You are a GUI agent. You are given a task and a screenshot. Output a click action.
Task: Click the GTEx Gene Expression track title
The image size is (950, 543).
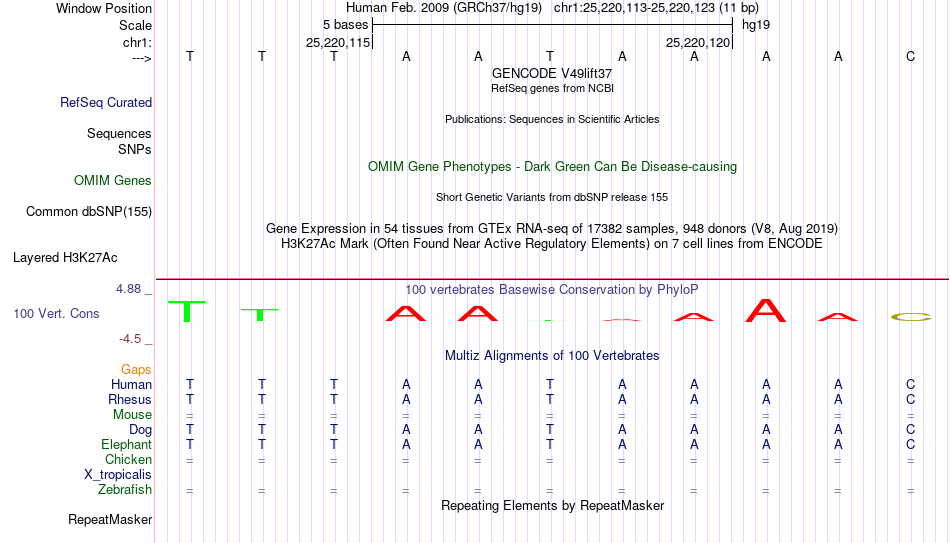point(552,228)
